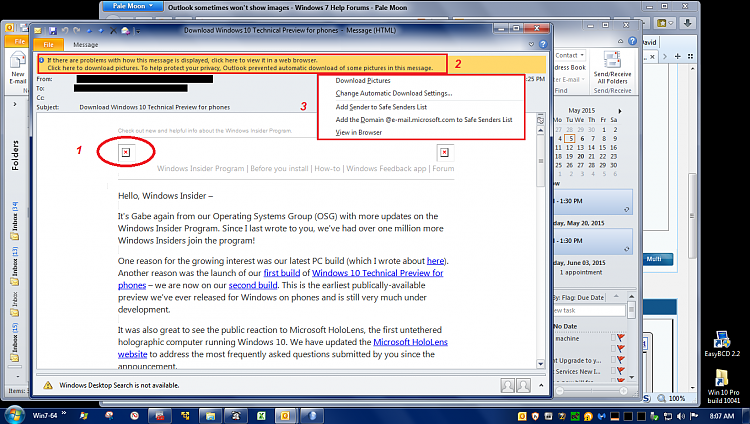The image size is (750, 424).
Task: Open EasyBCD 2.2 desktop shortcut
Action: 722,344
